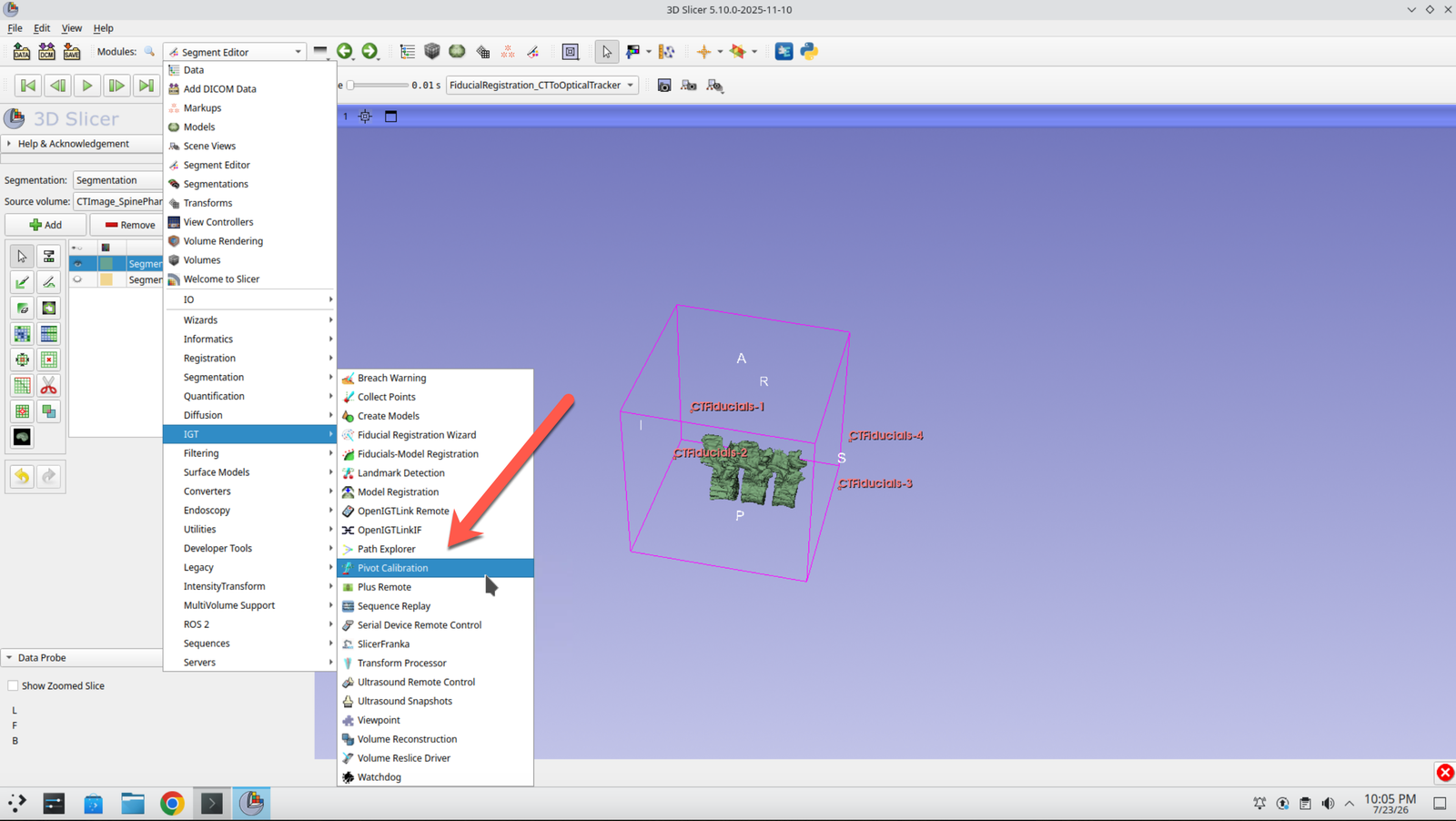Open the Volume Rendering cube toolbar icon
This screenshot has height=821, width=1456.
(x=432, y=52)
